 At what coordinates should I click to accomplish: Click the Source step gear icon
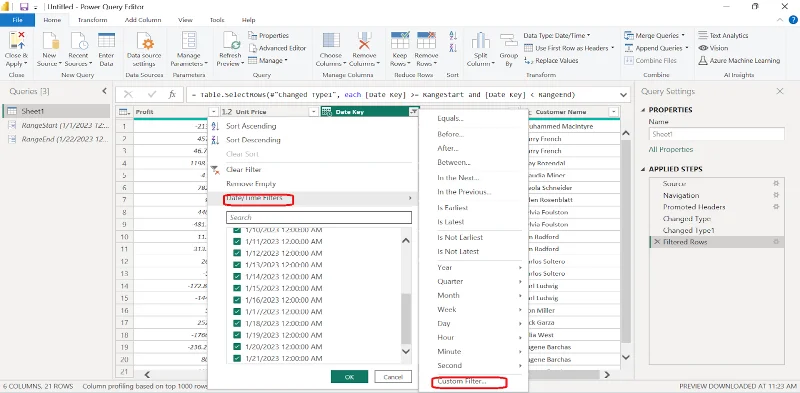point(776,183)
